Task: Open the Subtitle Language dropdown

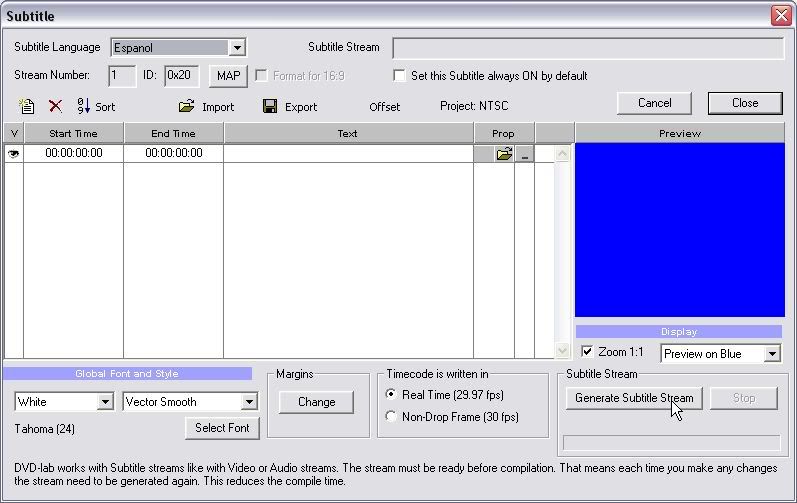Action: (x=237, y=47)
